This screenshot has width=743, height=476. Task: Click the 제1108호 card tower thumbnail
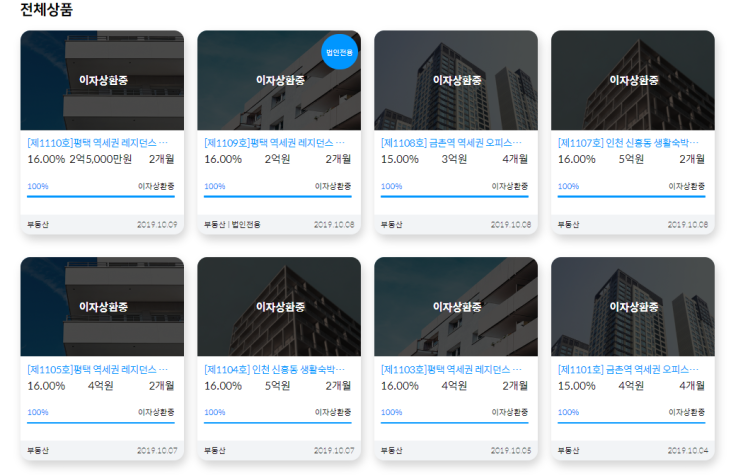[x=456, y=81]
